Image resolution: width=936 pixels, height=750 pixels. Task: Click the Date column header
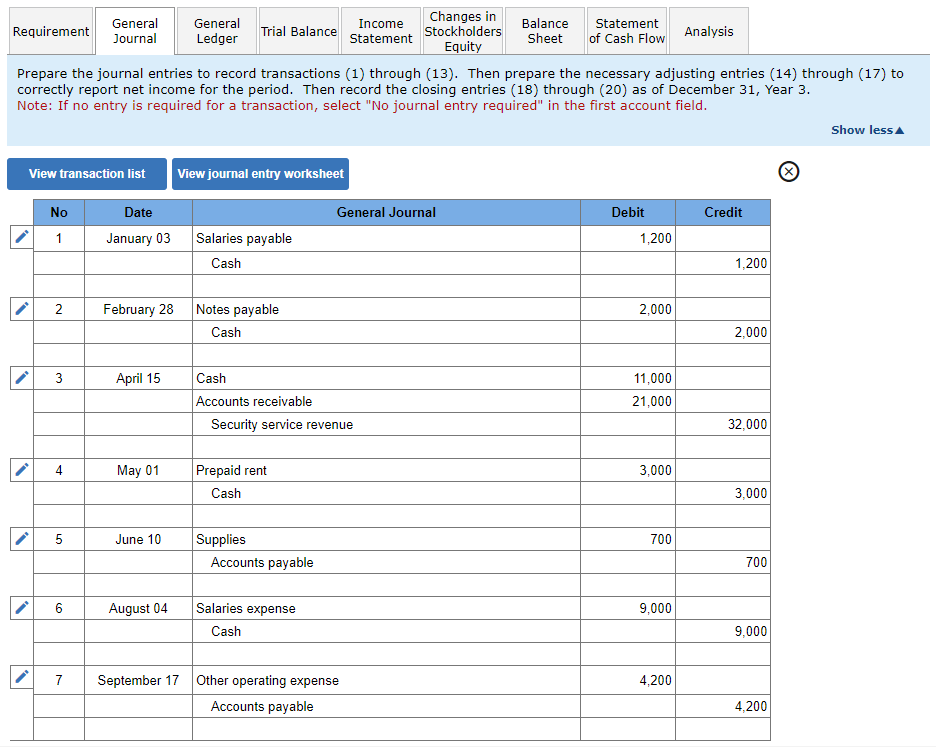click(138, 213)
